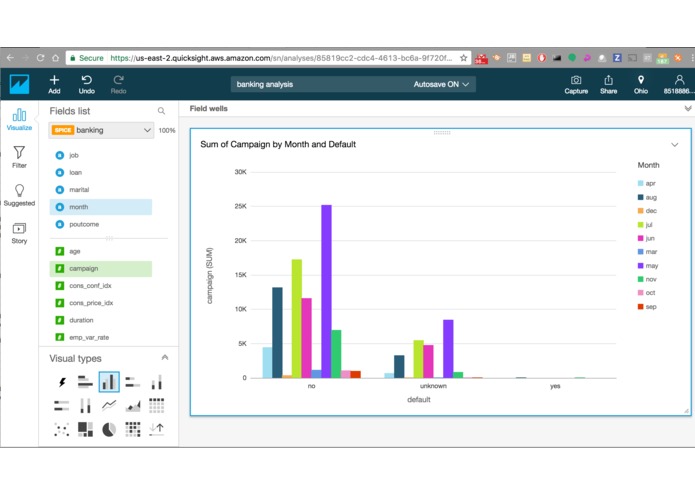Screen dimensions: 695x494
Task: Select the job field
Action: [x=101, y=155]
